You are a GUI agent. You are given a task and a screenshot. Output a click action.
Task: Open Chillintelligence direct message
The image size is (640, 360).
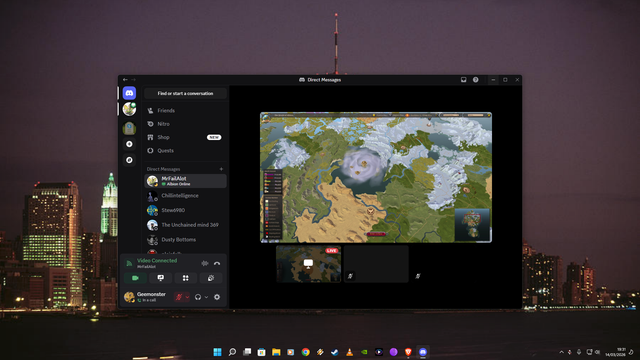pyautogui.click(x=186, y=196)
